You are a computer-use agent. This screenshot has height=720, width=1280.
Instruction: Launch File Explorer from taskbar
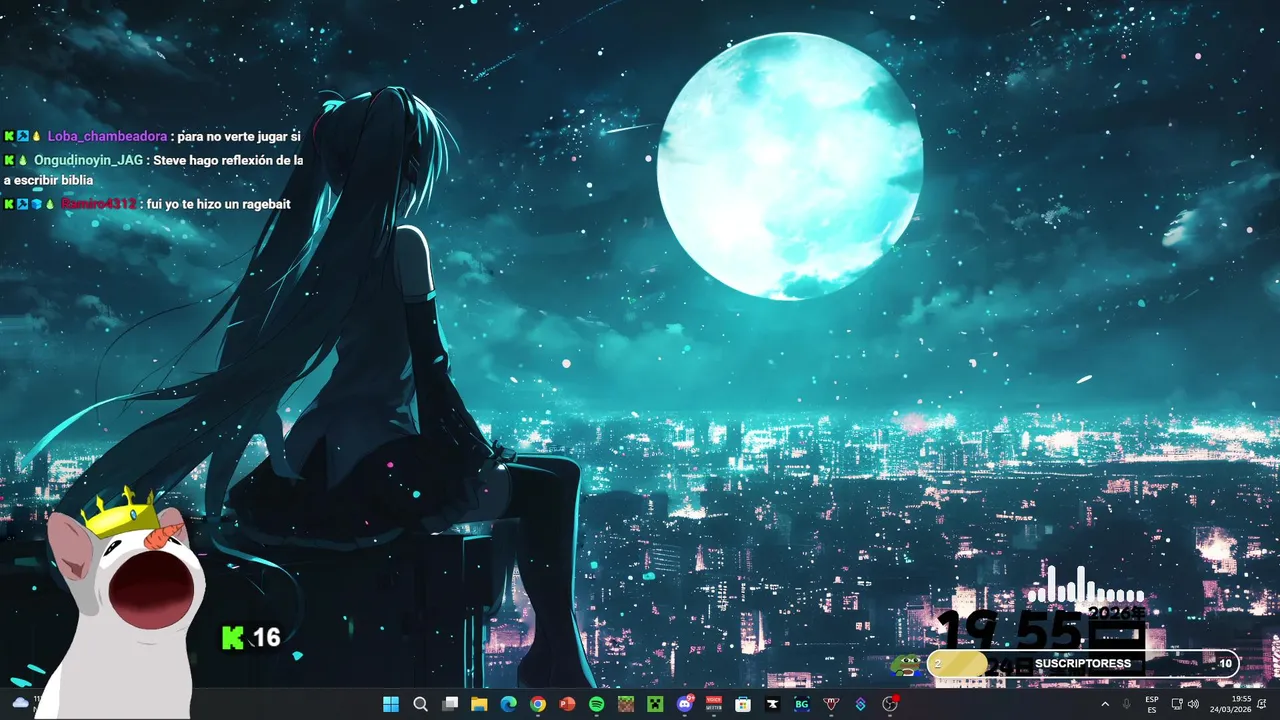(479, 704)
